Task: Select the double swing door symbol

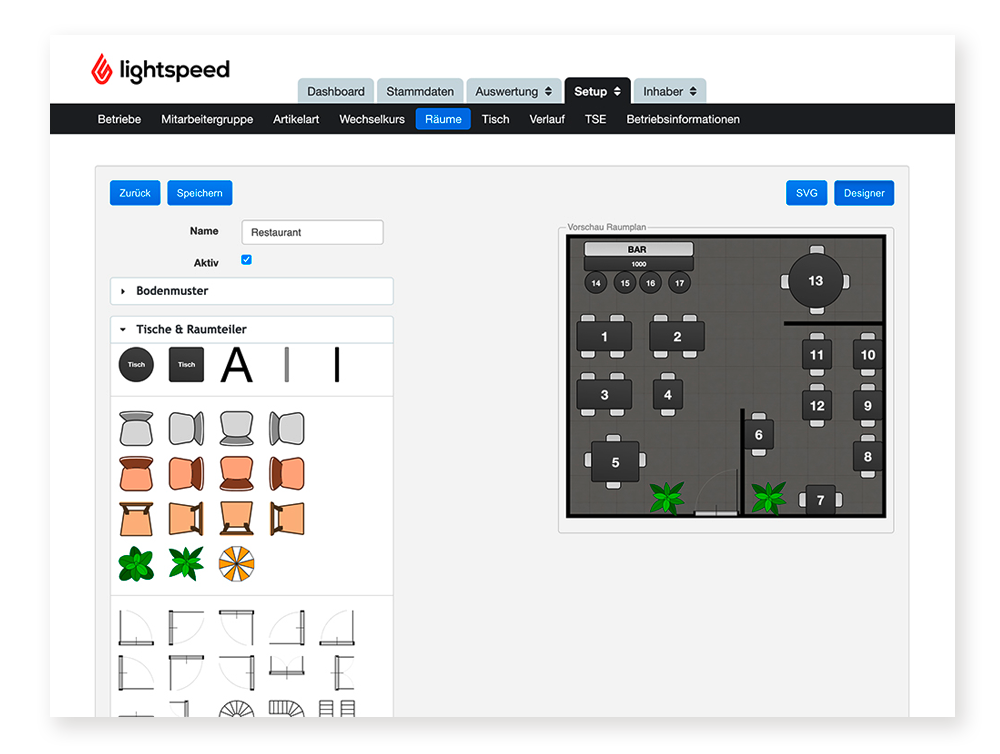Action: (x=286, y=667)
